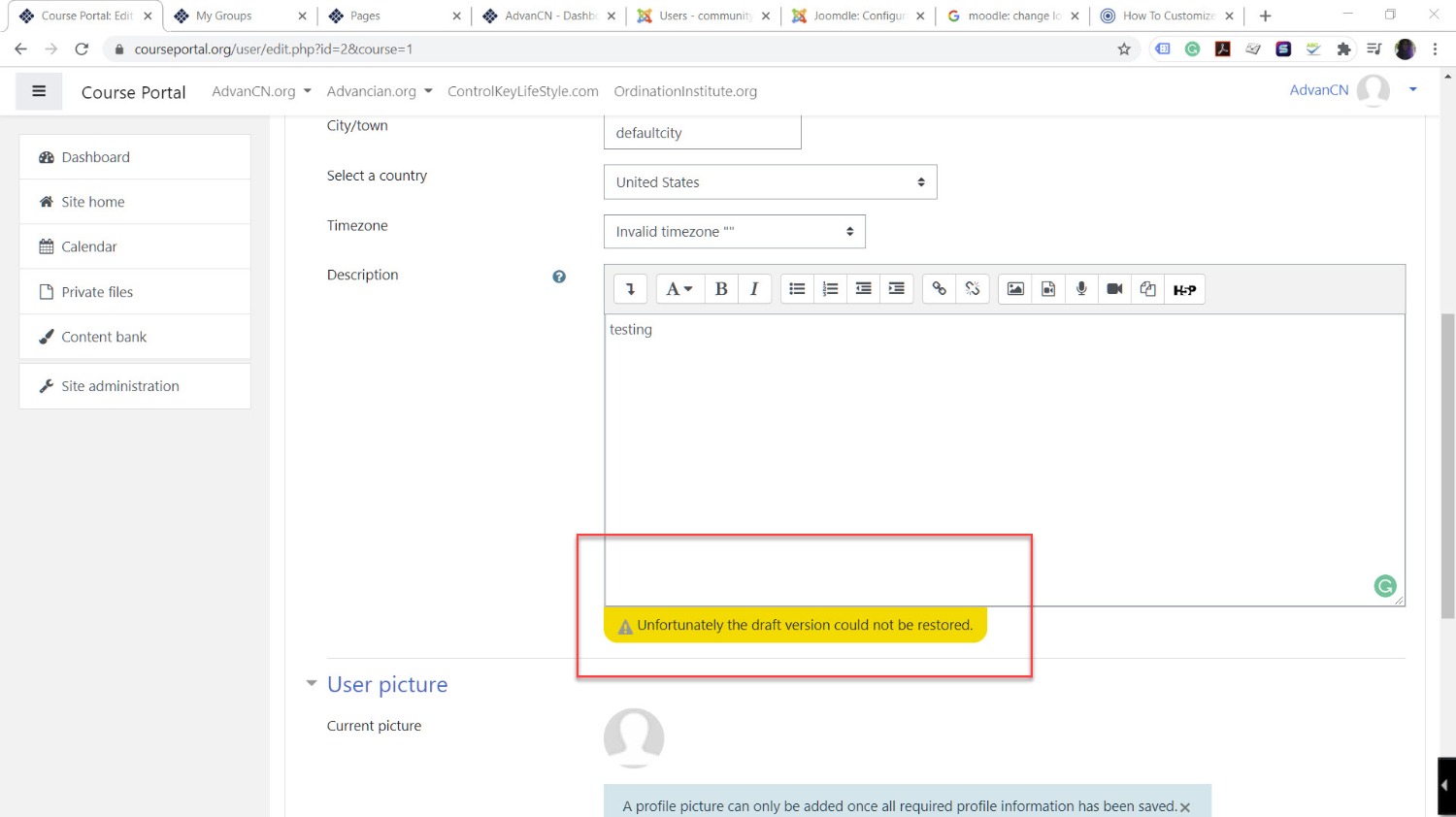Go to Site administration in sidebar
Image resolution: width=1456 pixels, height=817 pixels.
coord(120,386)
